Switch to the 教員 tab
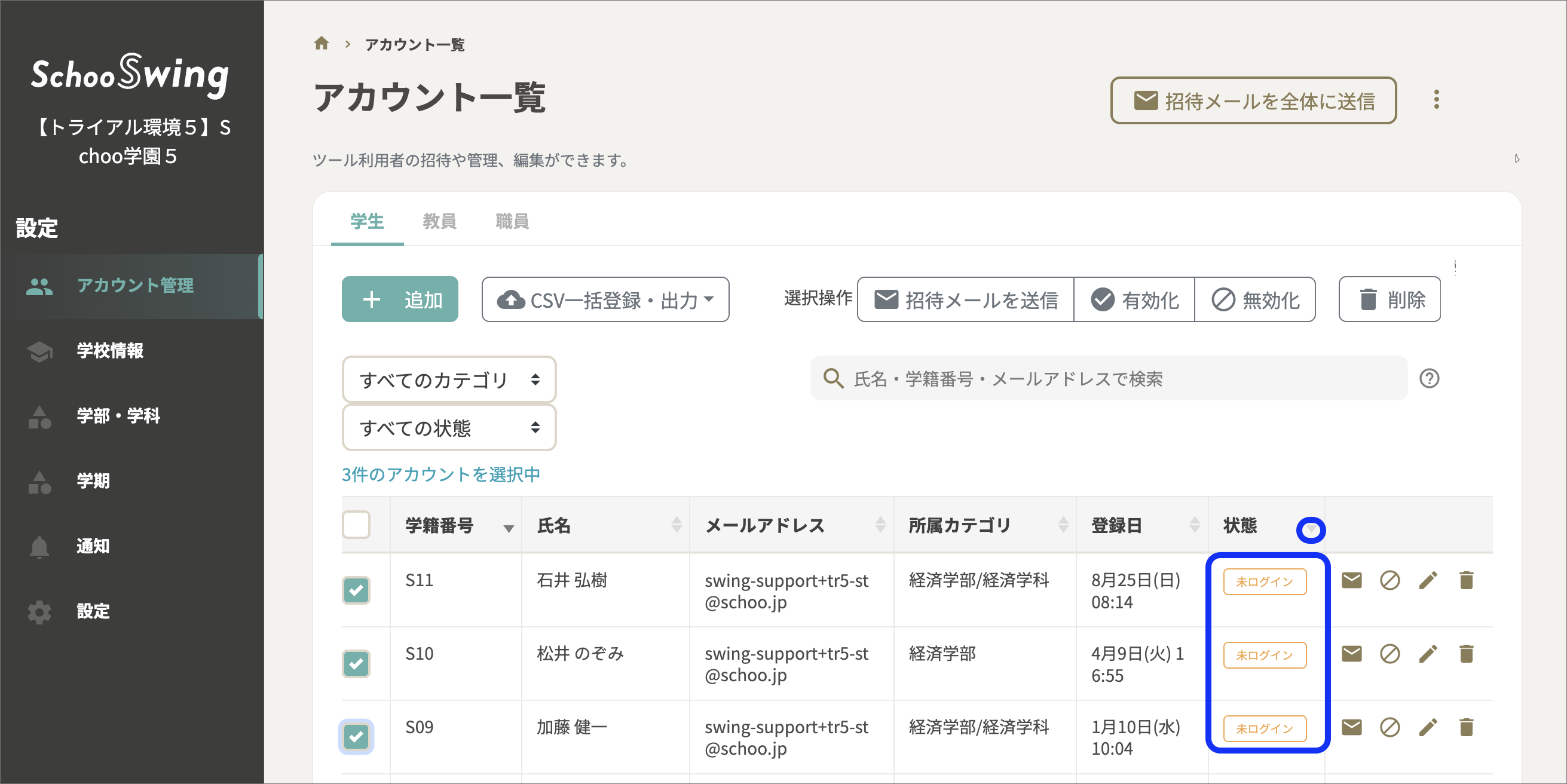This screenshot has height=784, width=1567. (440, 221)
